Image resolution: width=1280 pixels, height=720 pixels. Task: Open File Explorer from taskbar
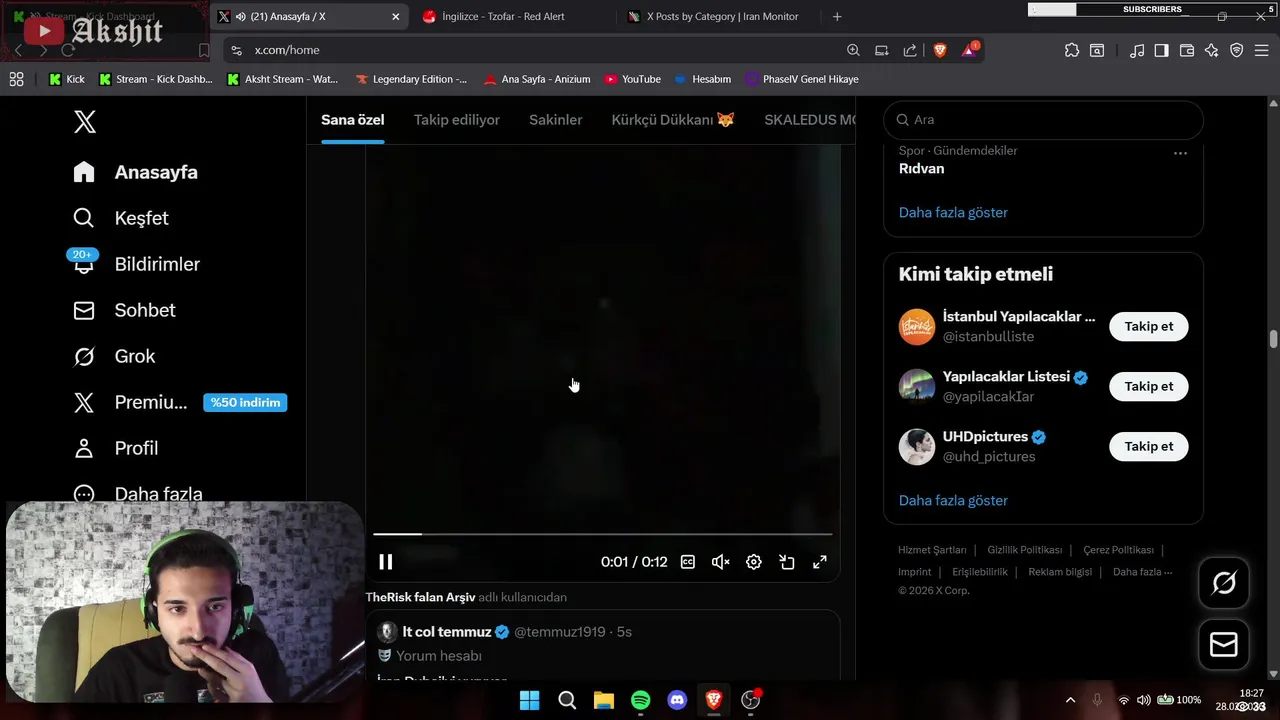tap(604, 700)
